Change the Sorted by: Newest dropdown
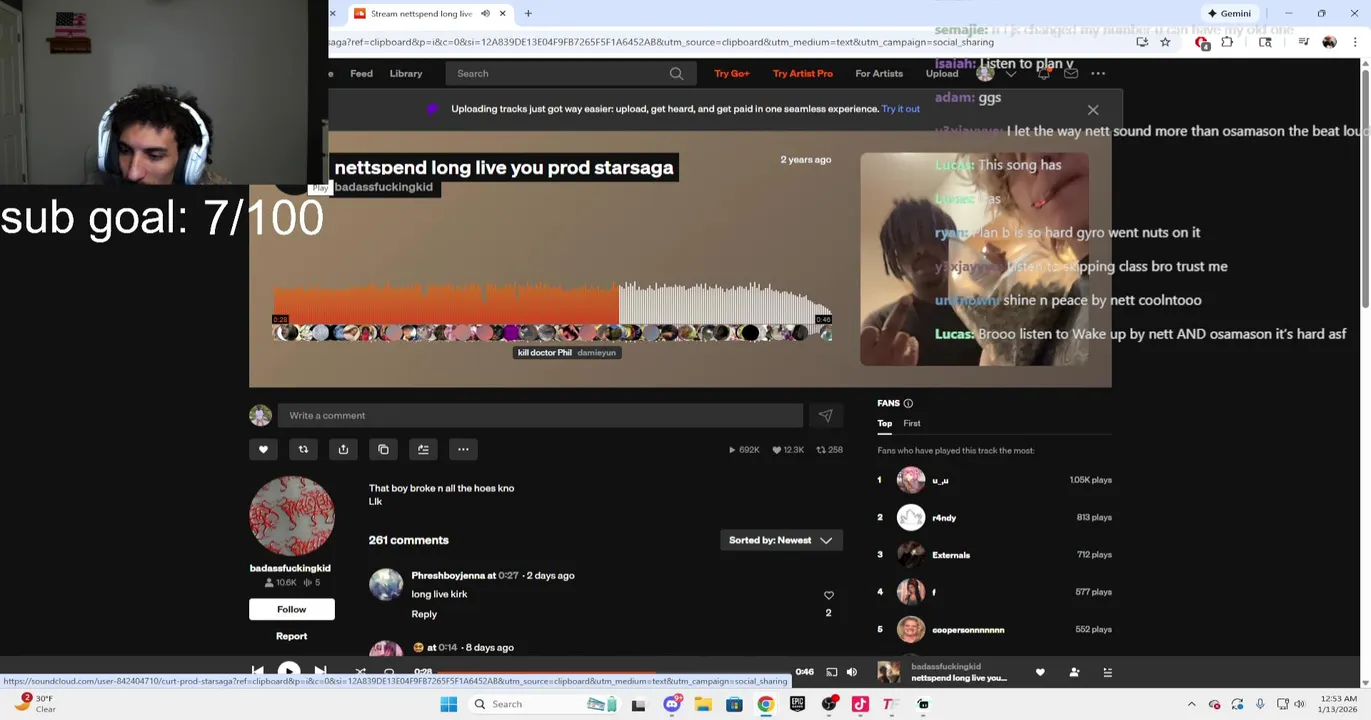This screenshot has width=1371, height=720. [781, 541]
